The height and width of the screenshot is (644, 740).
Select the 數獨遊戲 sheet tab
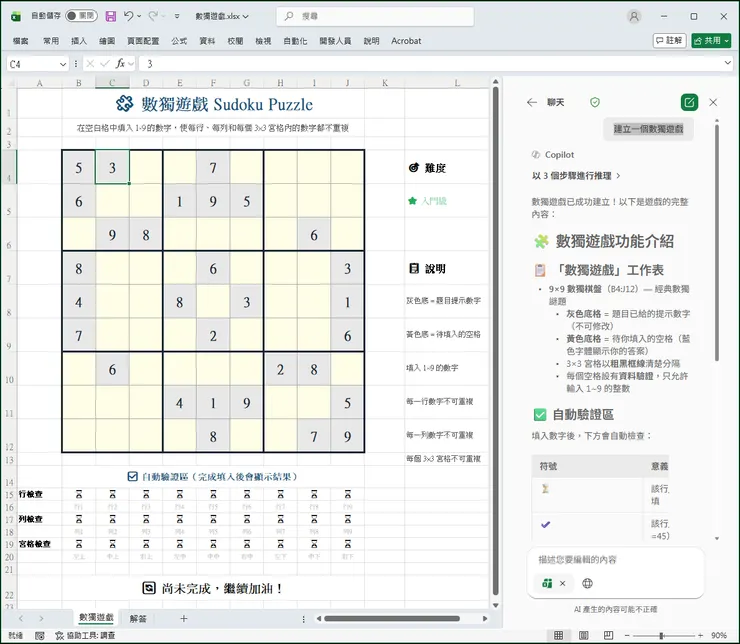tap(96, 618)
